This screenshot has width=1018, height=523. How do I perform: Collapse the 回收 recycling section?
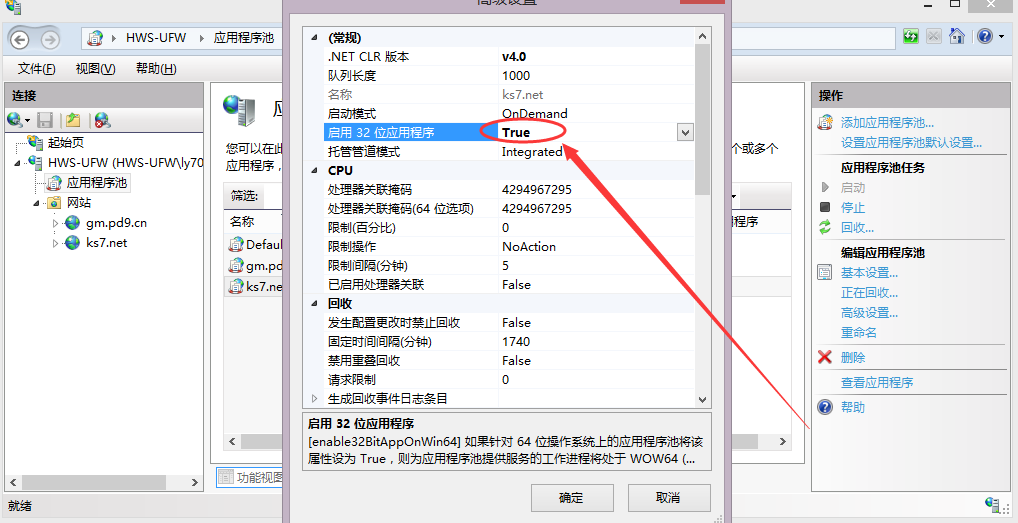click(315, 304)
